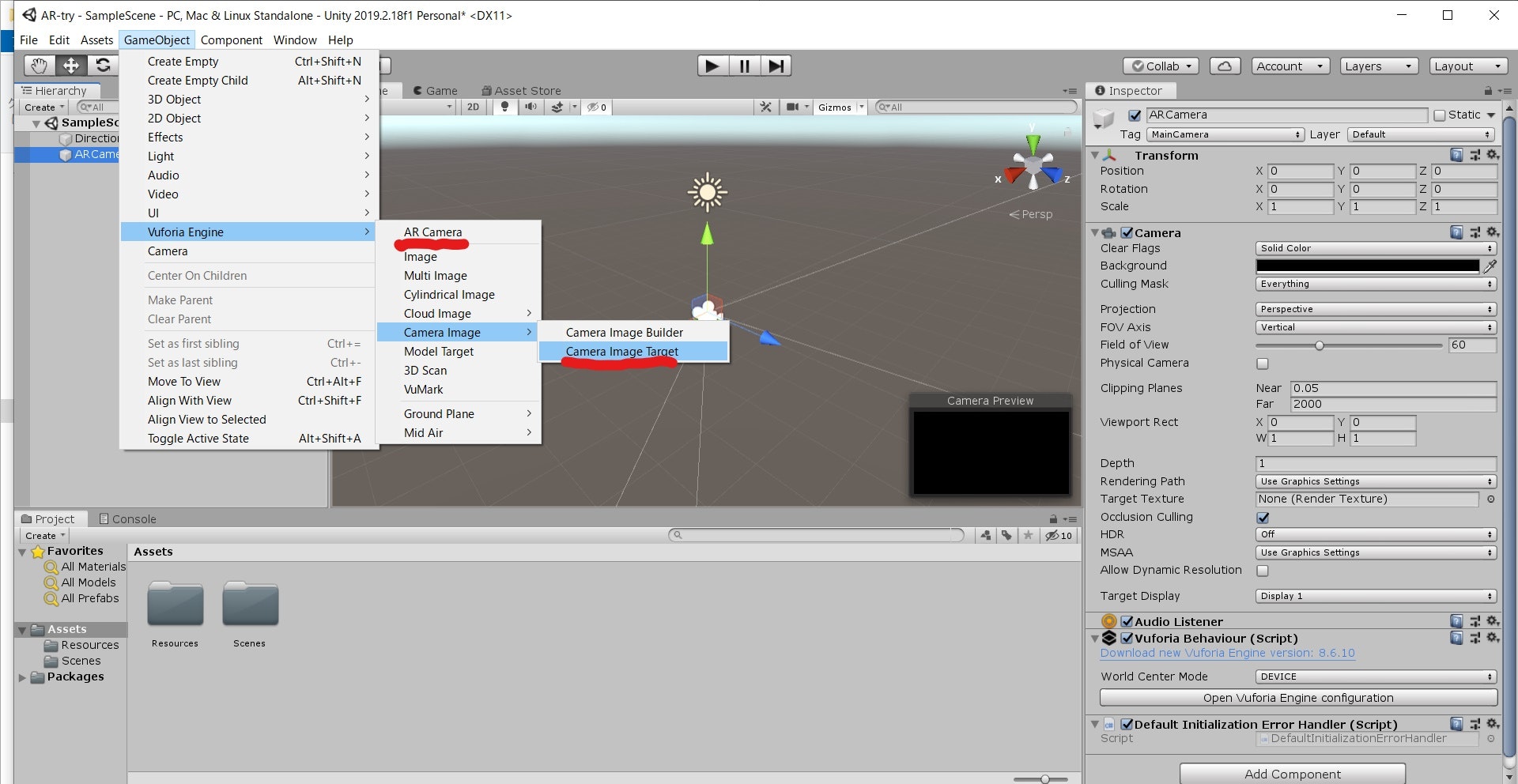The image size is (1518, 784).
Task: Open the Layer dropdown Default
Action: (1422, 134)
